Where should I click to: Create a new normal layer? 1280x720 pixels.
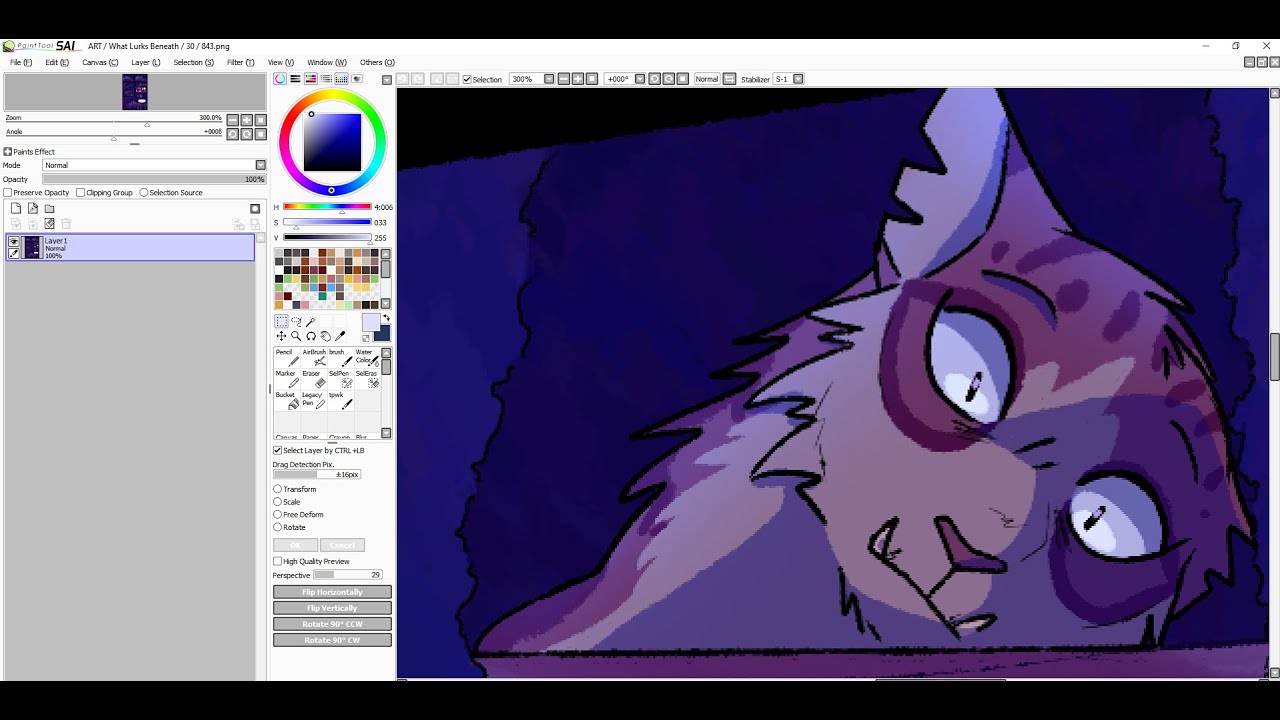(x=16, y=208)
